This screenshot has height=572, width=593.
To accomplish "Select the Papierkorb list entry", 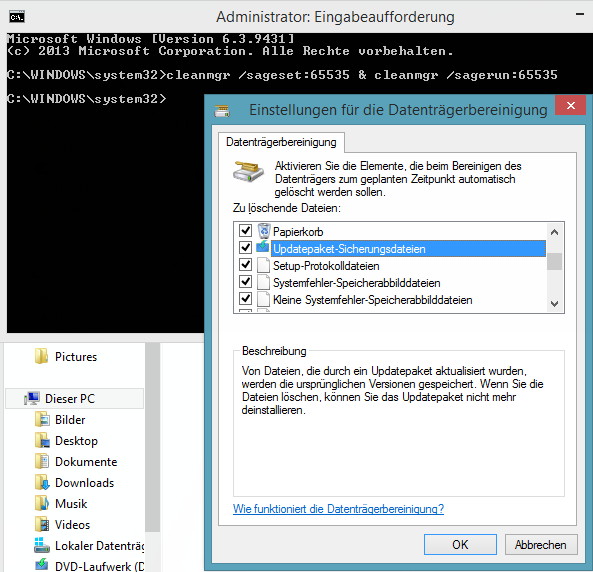I will click(298, 232).
